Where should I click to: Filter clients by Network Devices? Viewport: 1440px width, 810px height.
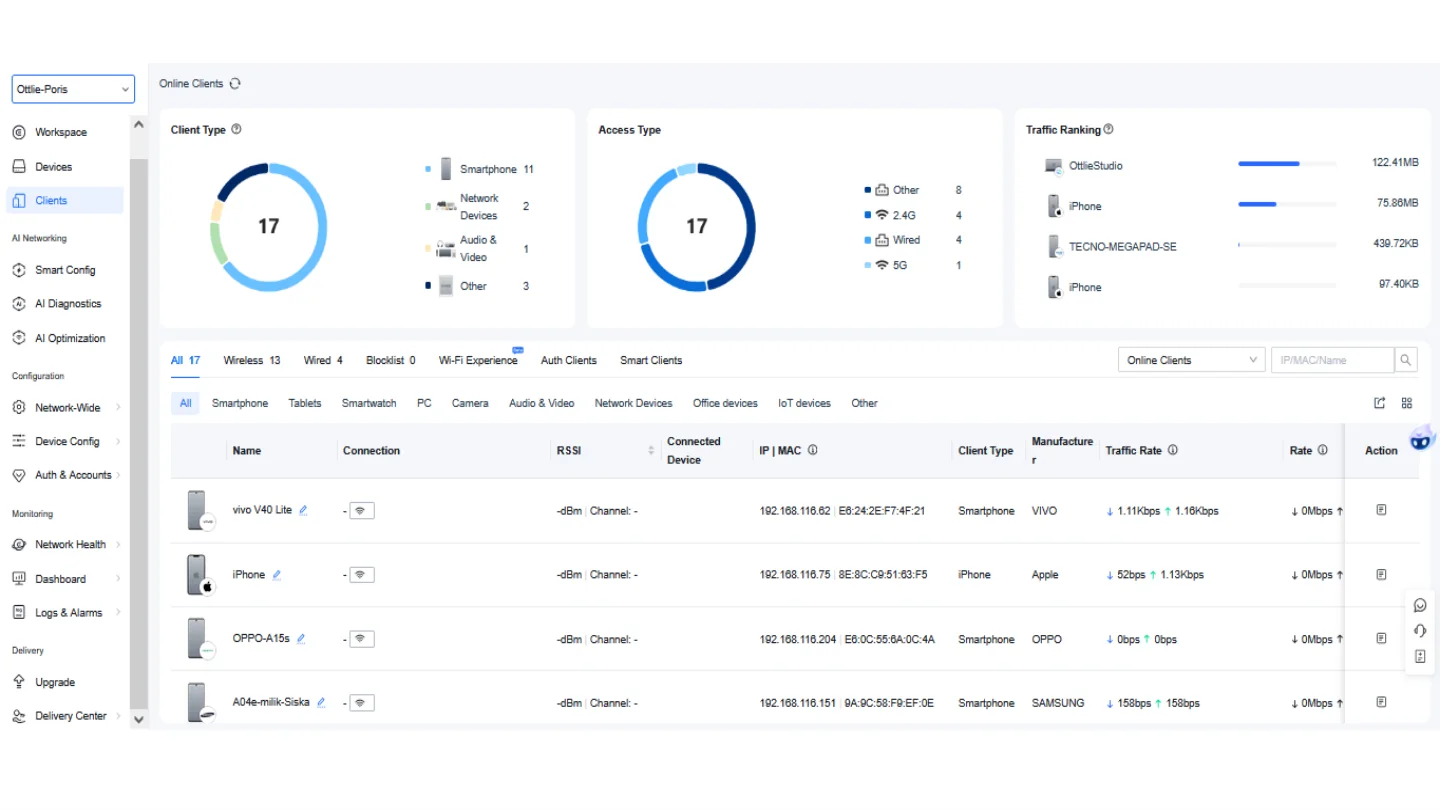[x=633, y=403]
